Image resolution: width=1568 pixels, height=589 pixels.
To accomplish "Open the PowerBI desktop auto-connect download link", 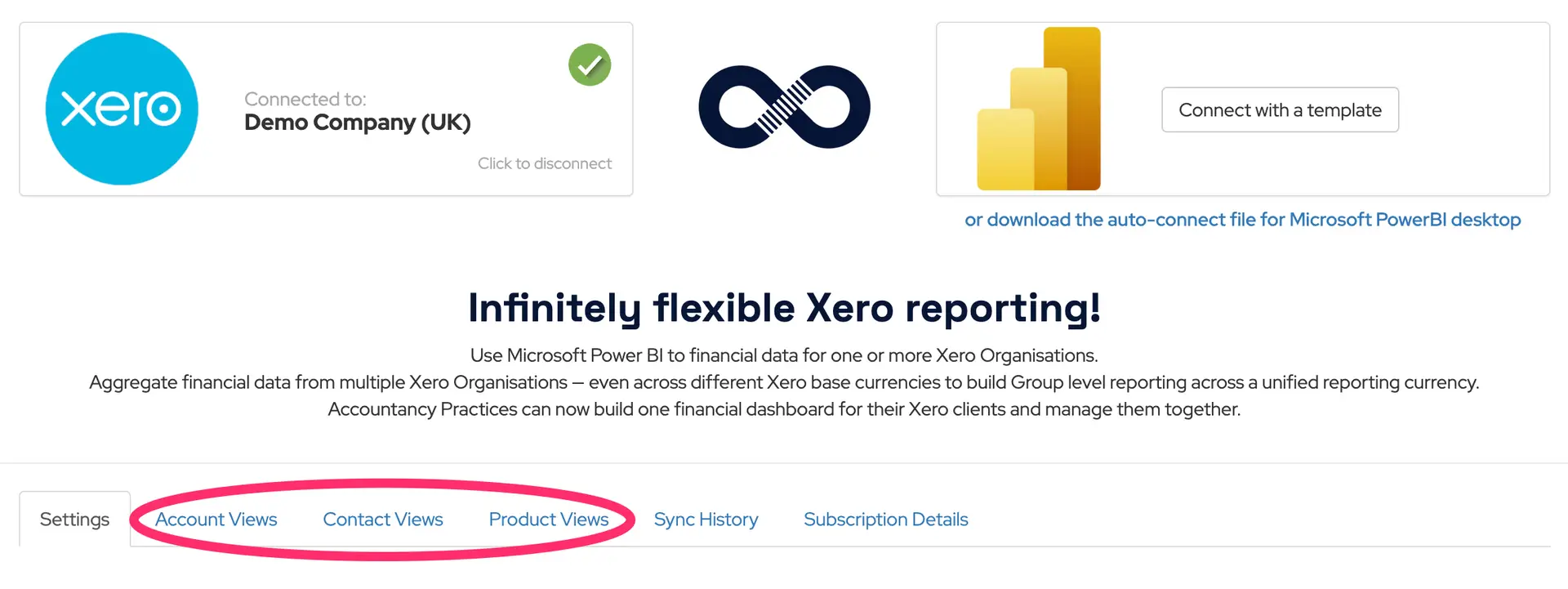I will [x=1242, y=220].
